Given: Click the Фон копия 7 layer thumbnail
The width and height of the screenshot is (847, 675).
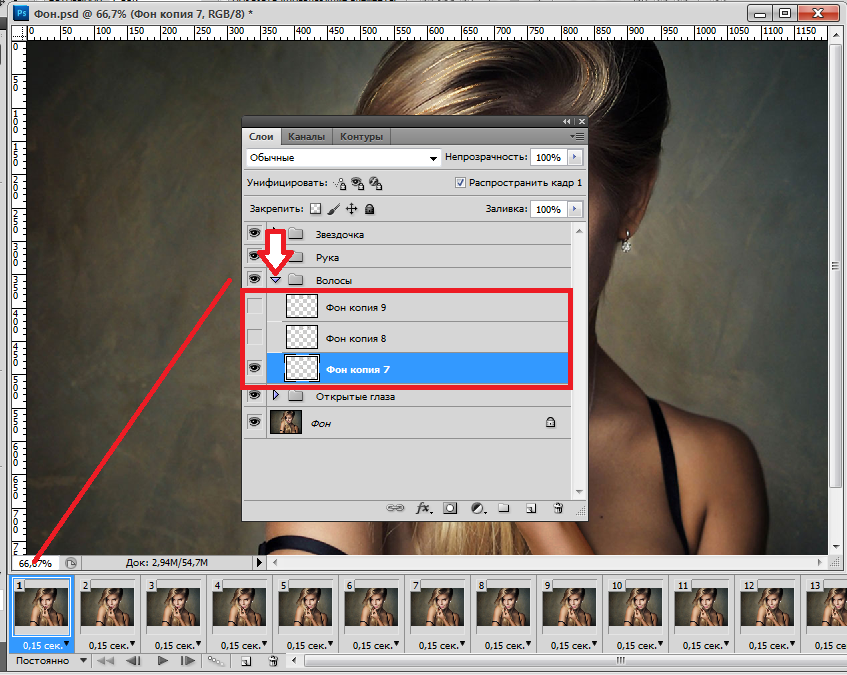Looking at the screenshot, I should tap(301, 368).
